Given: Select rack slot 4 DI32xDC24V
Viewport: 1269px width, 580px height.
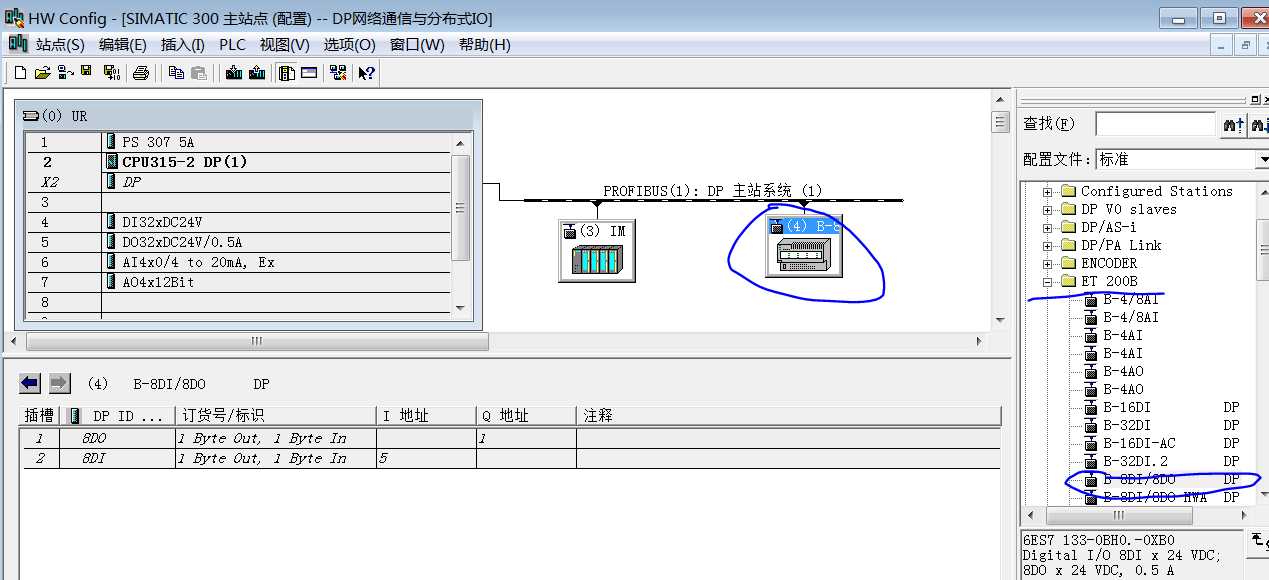Looking at the screenshot, I should 239,222.
